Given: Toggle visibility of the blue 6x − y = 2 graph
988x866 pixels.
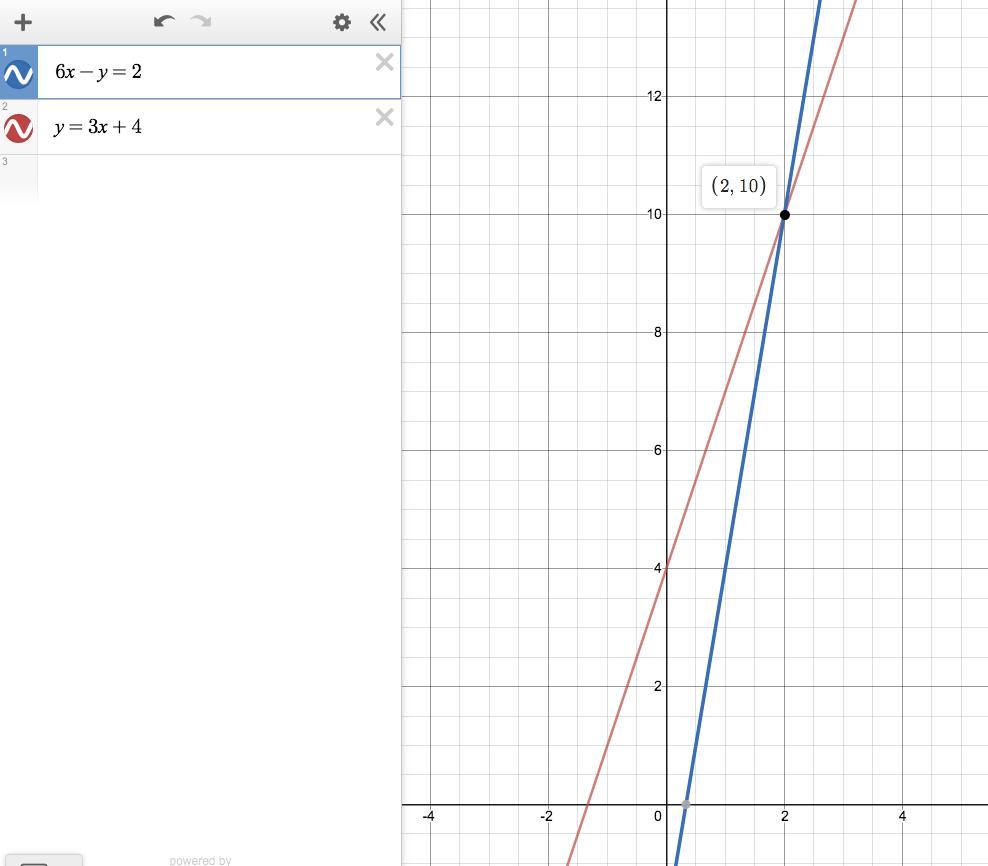Looking at the screenshot, I should click(18, 74).
